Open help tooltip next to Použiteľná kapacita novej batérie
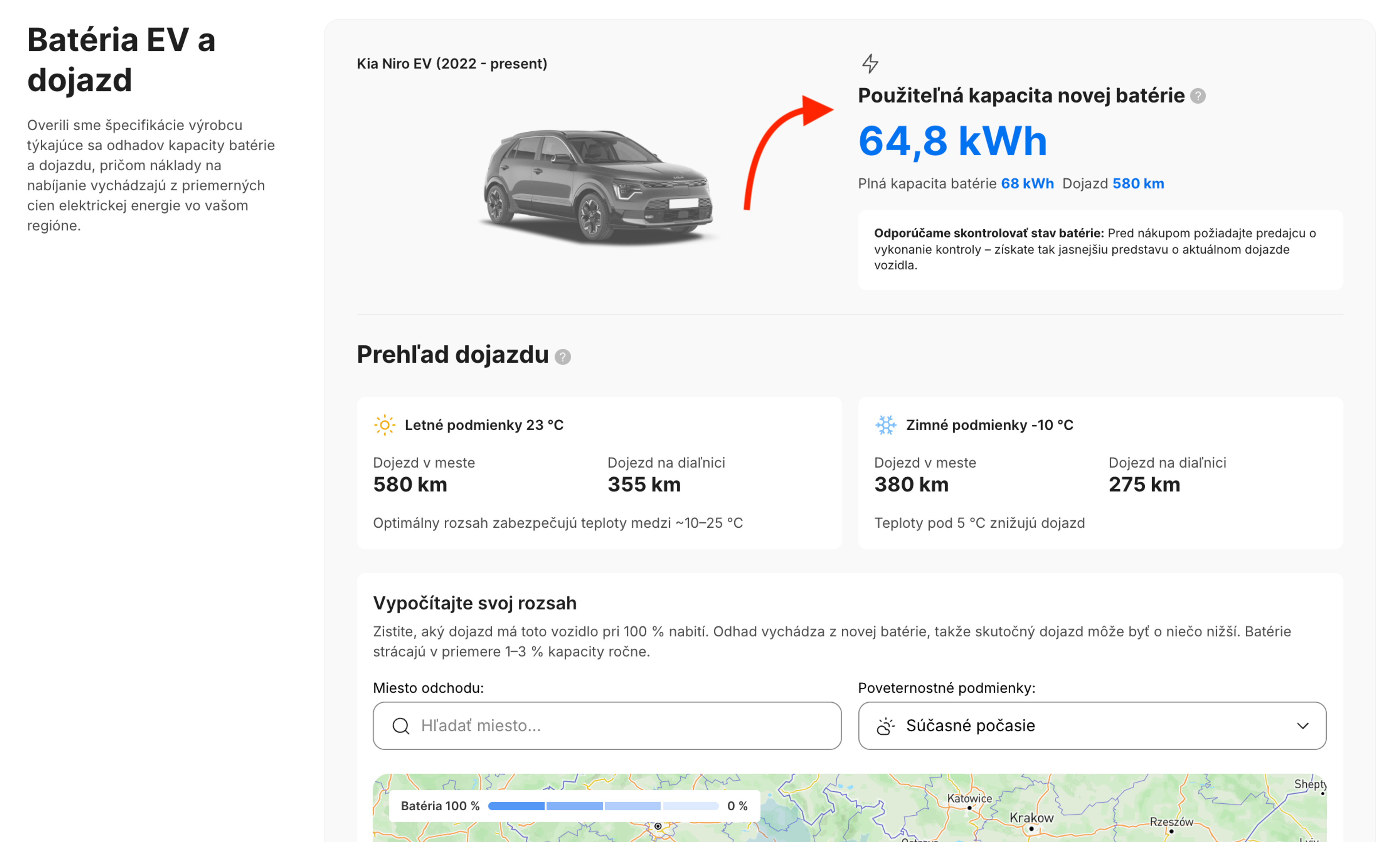 [1198, 96]
